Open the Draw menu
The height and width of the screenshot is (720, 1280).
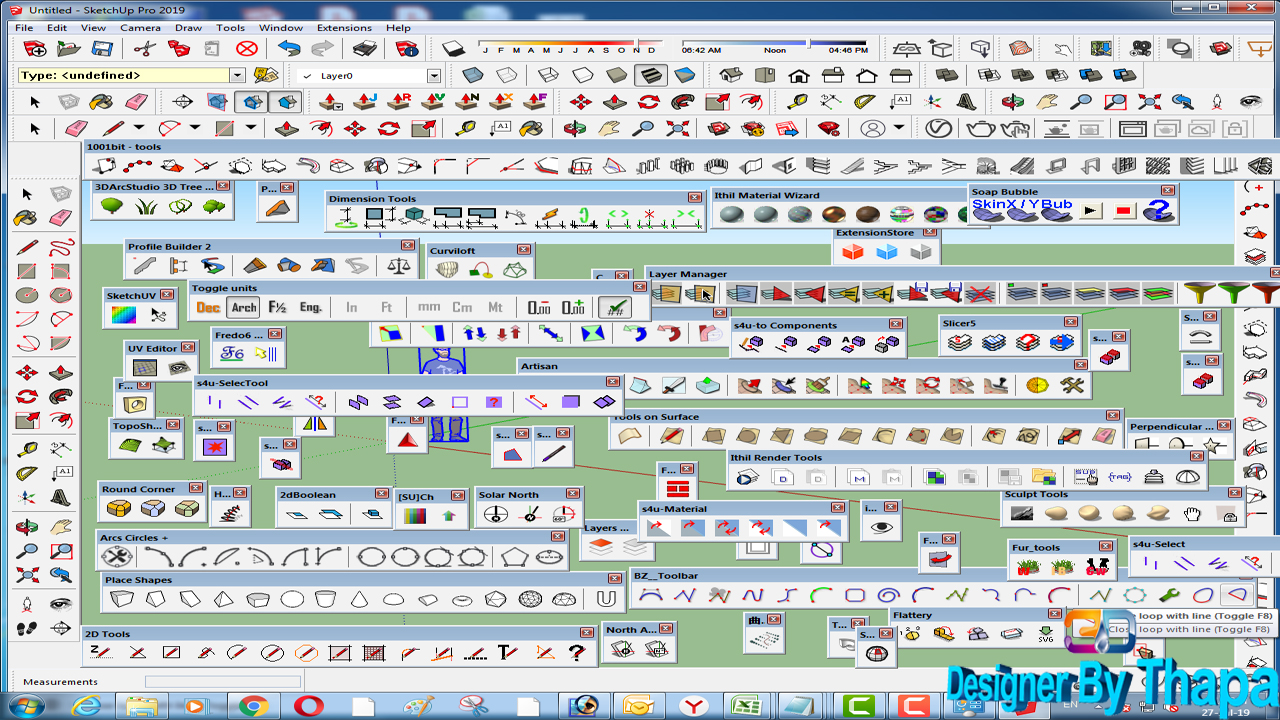click(x=188, y=28)
